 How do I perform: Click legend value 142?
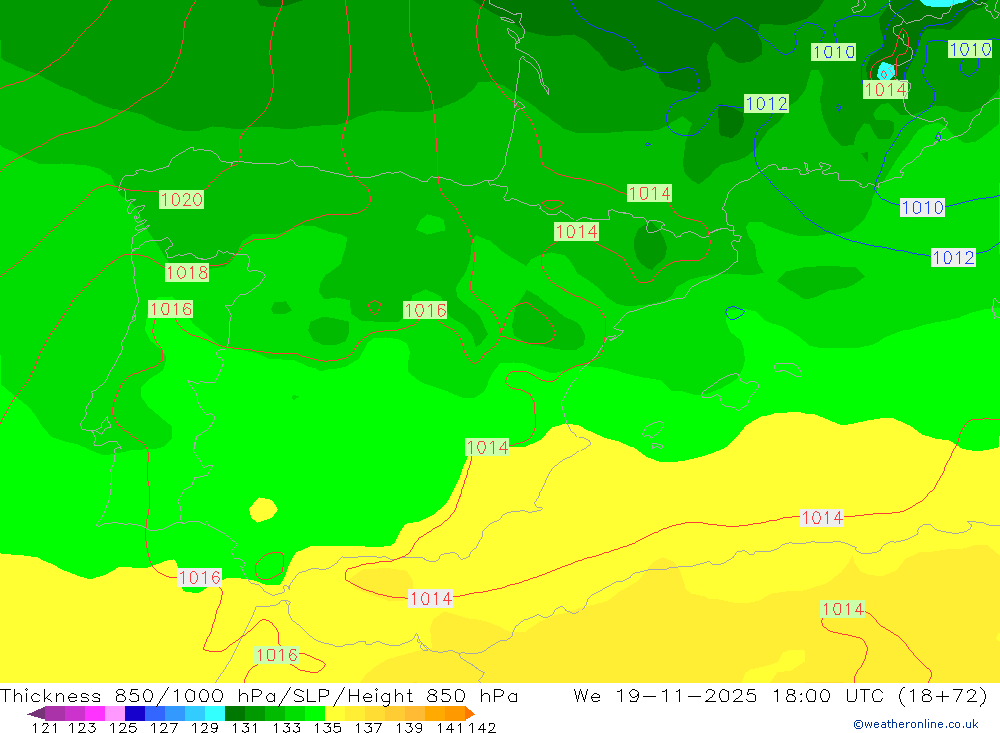point(482,727)
